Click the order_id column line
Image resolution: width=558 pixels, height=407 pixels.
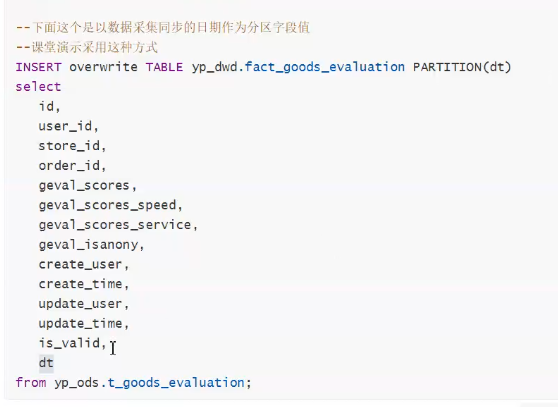tap(72, 166)
